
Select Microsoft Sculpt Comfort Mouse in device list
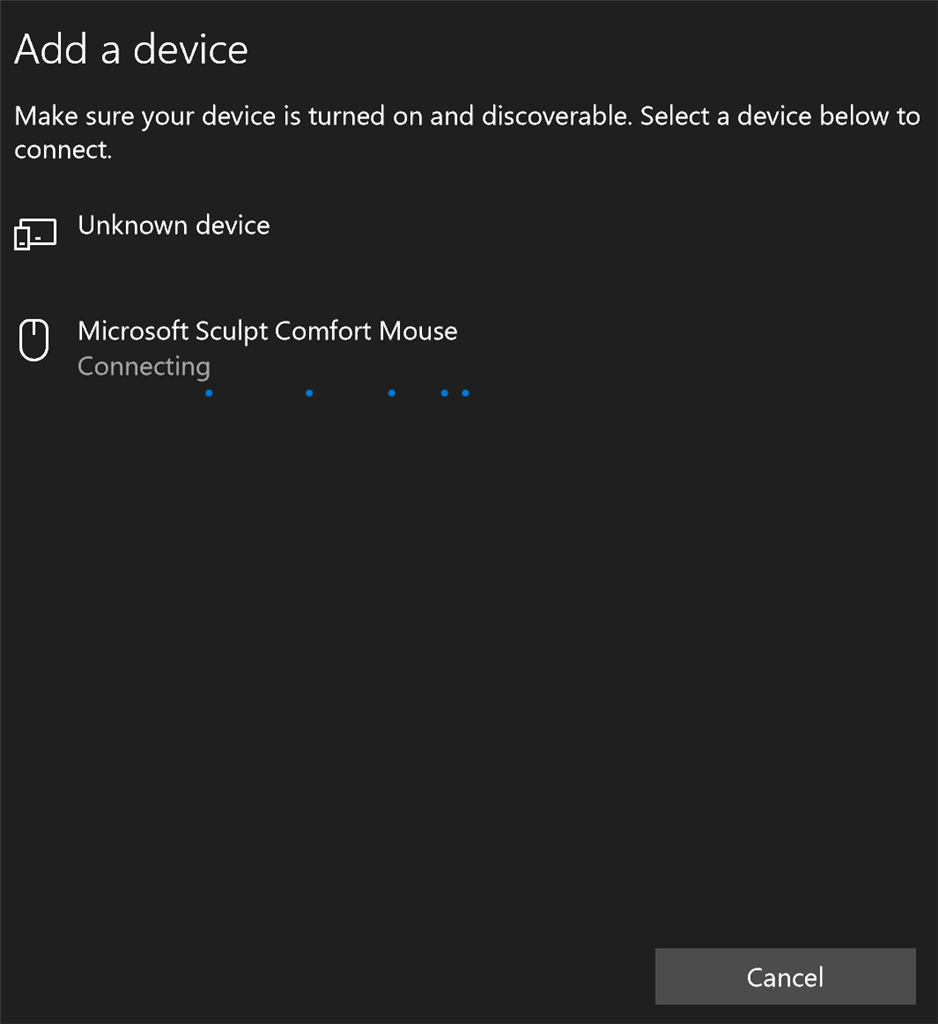469,349
